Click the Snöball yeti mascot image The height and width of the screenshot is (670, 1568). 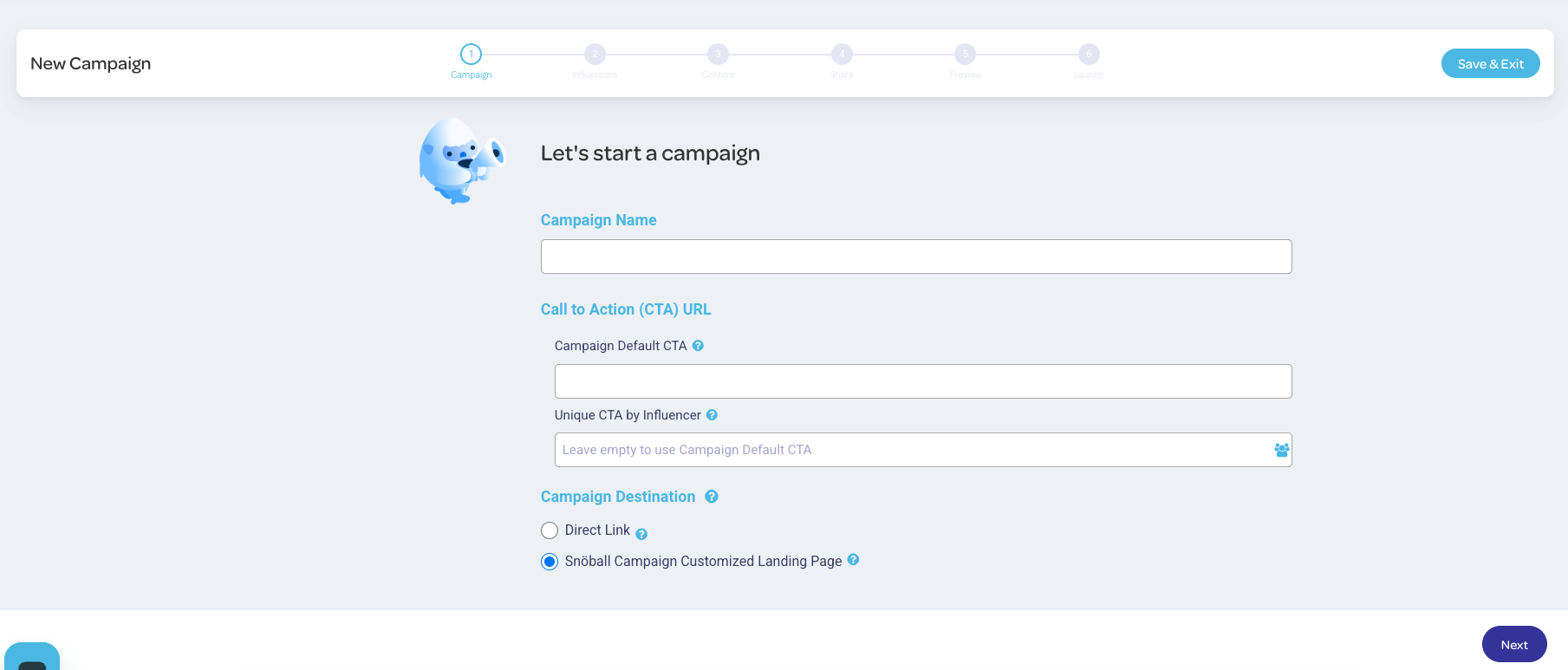coord(460,161)
